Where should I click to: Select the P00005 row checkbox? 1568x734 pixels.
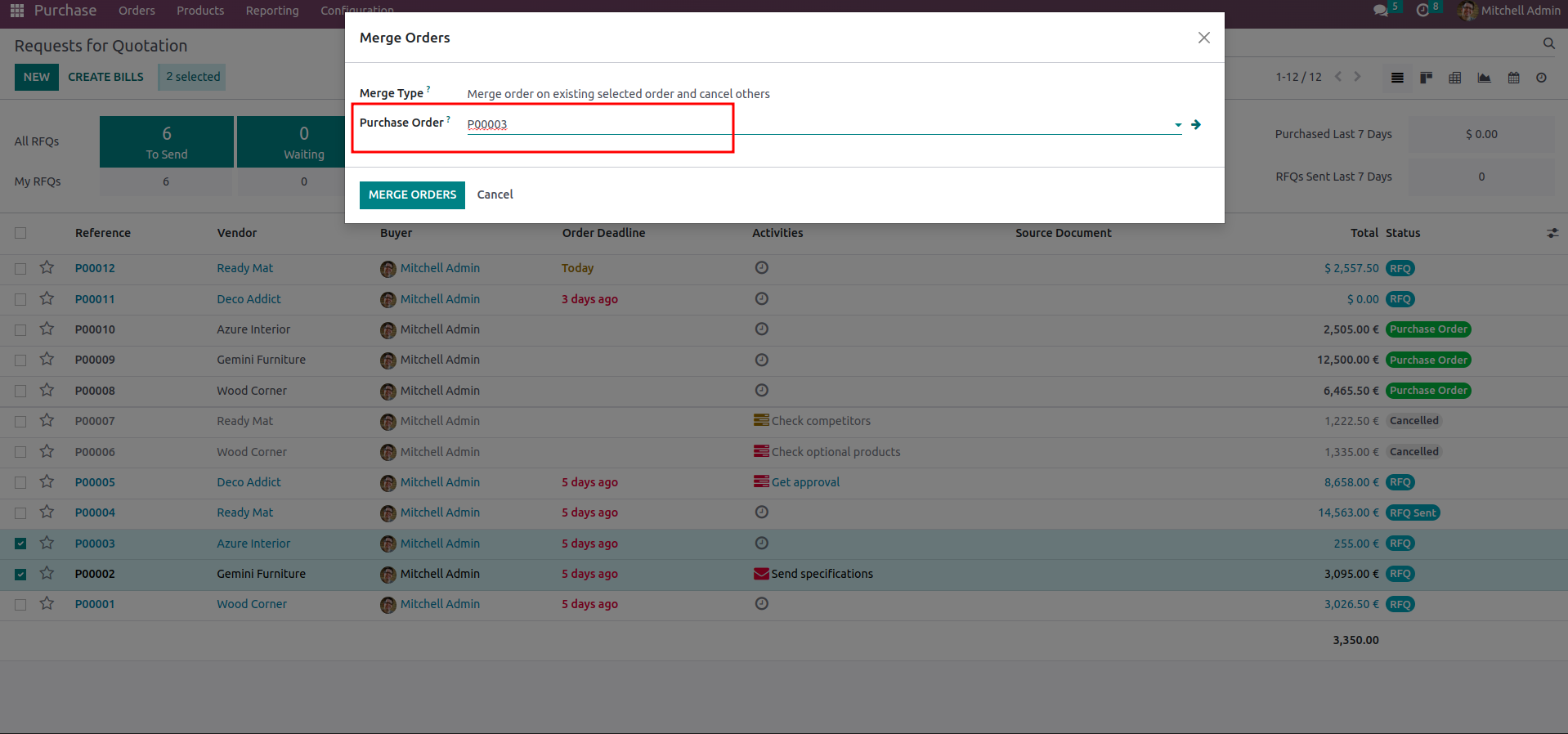pyautogui.click(x=20, y=482)
